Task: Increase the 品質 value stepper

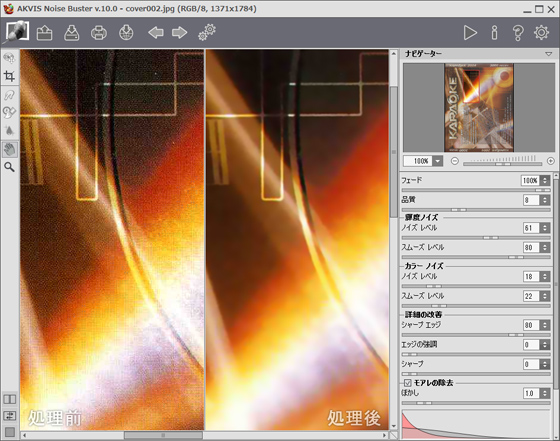Action: (545, 198)
